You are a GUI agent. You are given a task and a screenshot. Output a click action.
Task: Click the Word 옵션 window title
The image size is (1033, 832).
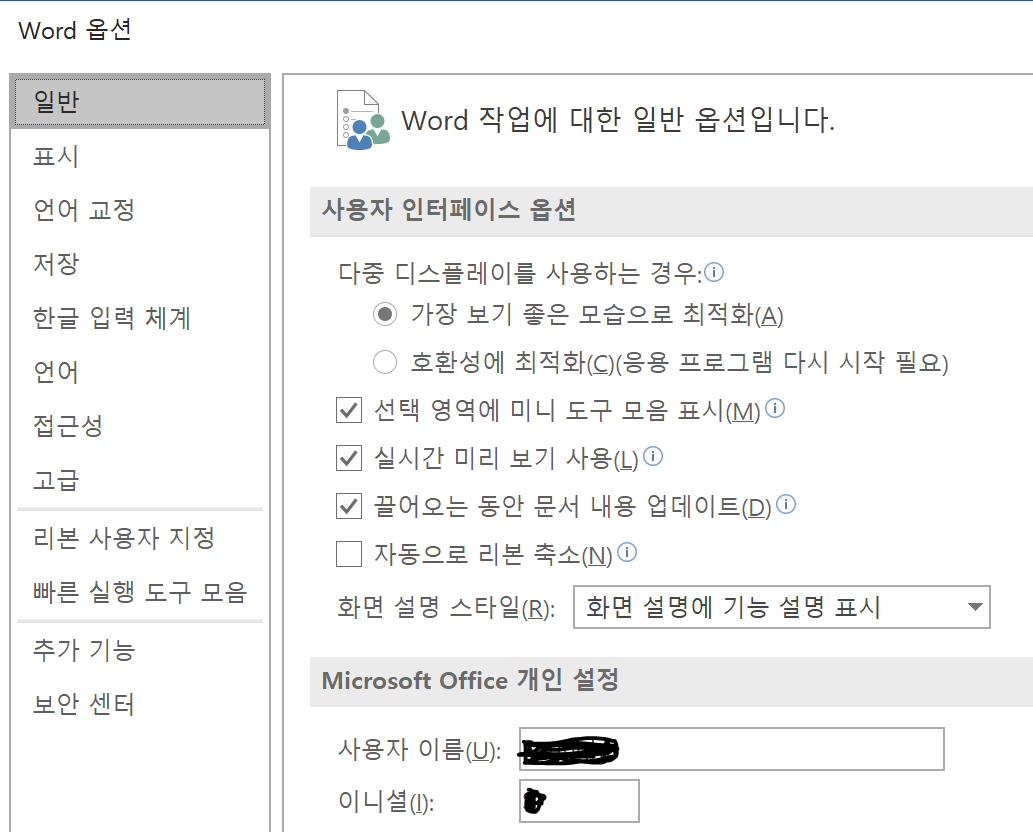click(74, 30)
